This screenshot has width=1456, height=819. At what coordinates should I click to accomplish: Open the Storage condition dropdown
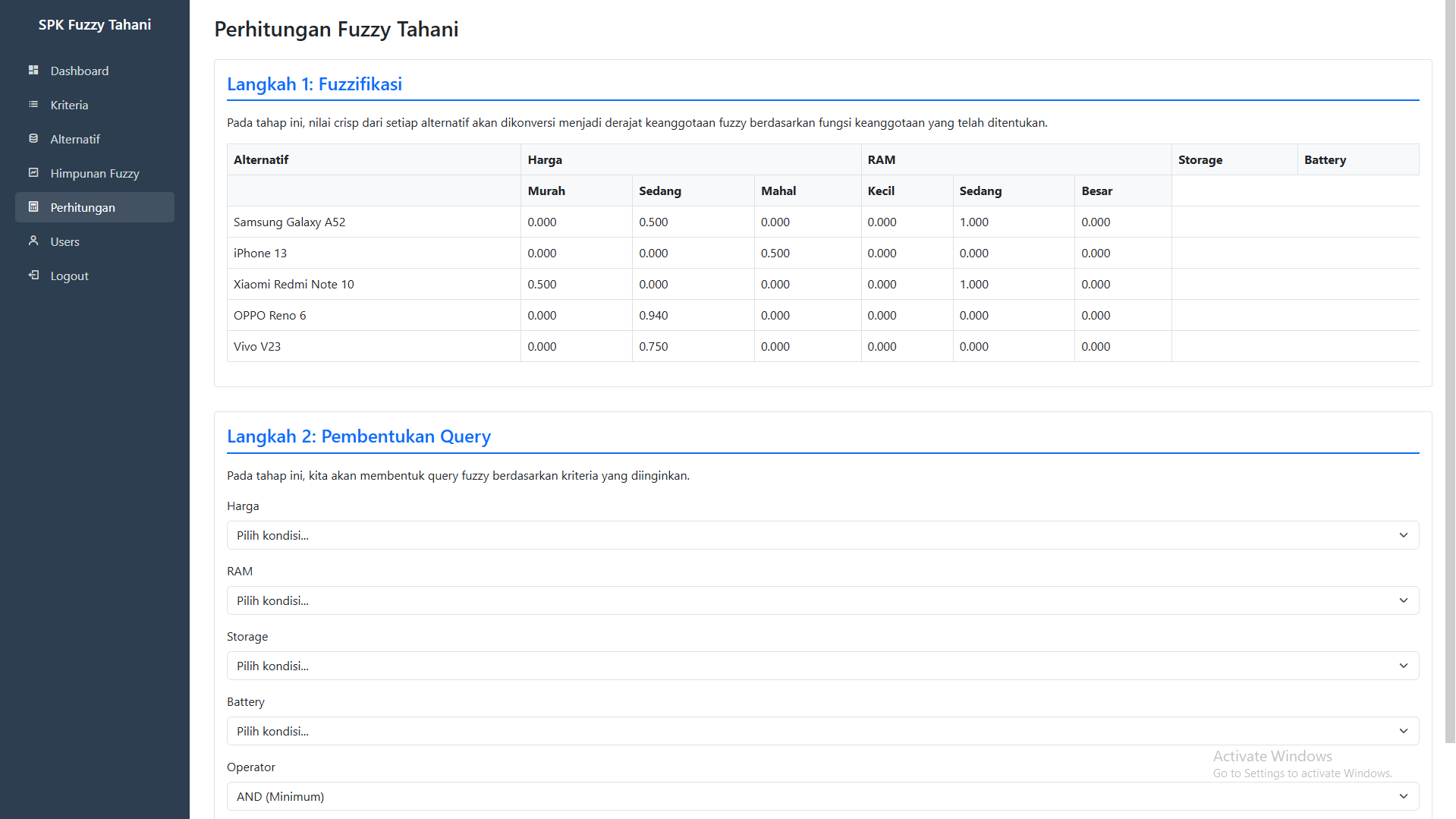(x=822, y=666)
